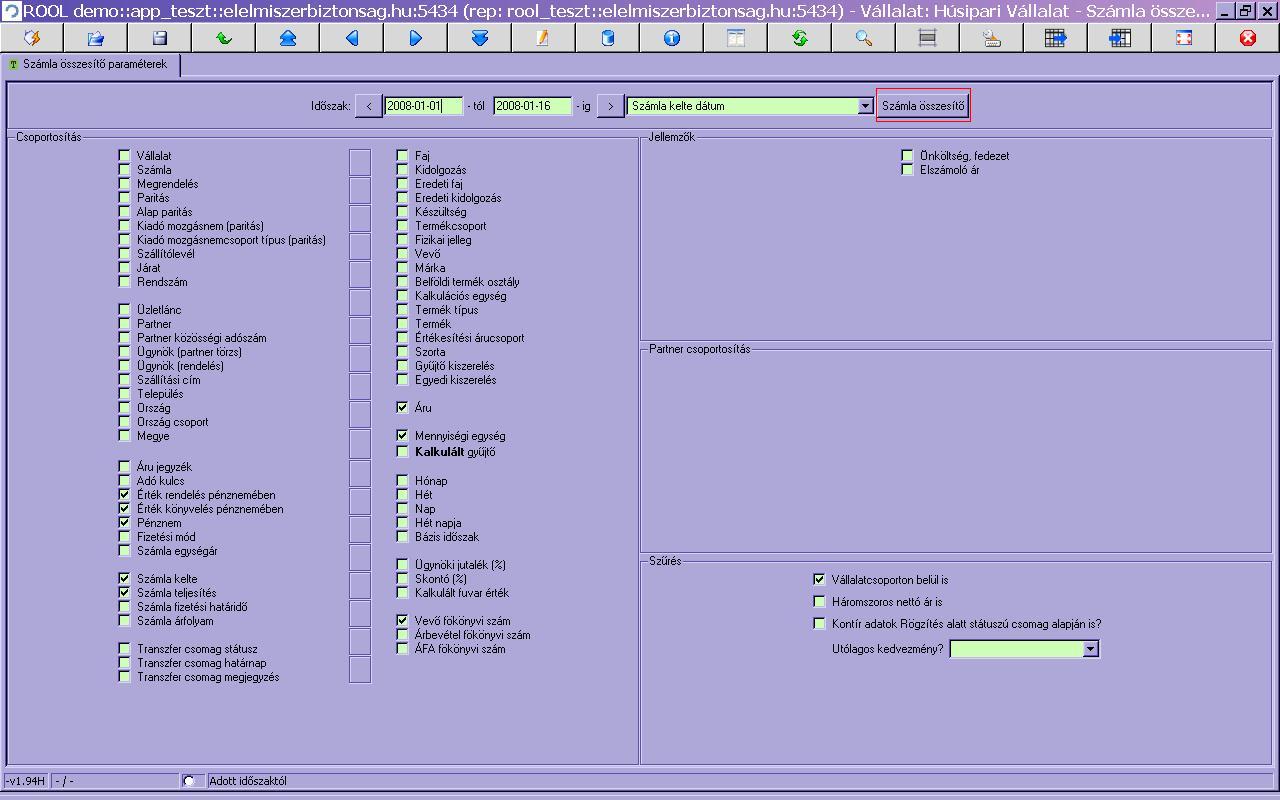The image size is (1280, 800).
Task: Click the blue double down-arrow last record icon
Action: (480, 38)
